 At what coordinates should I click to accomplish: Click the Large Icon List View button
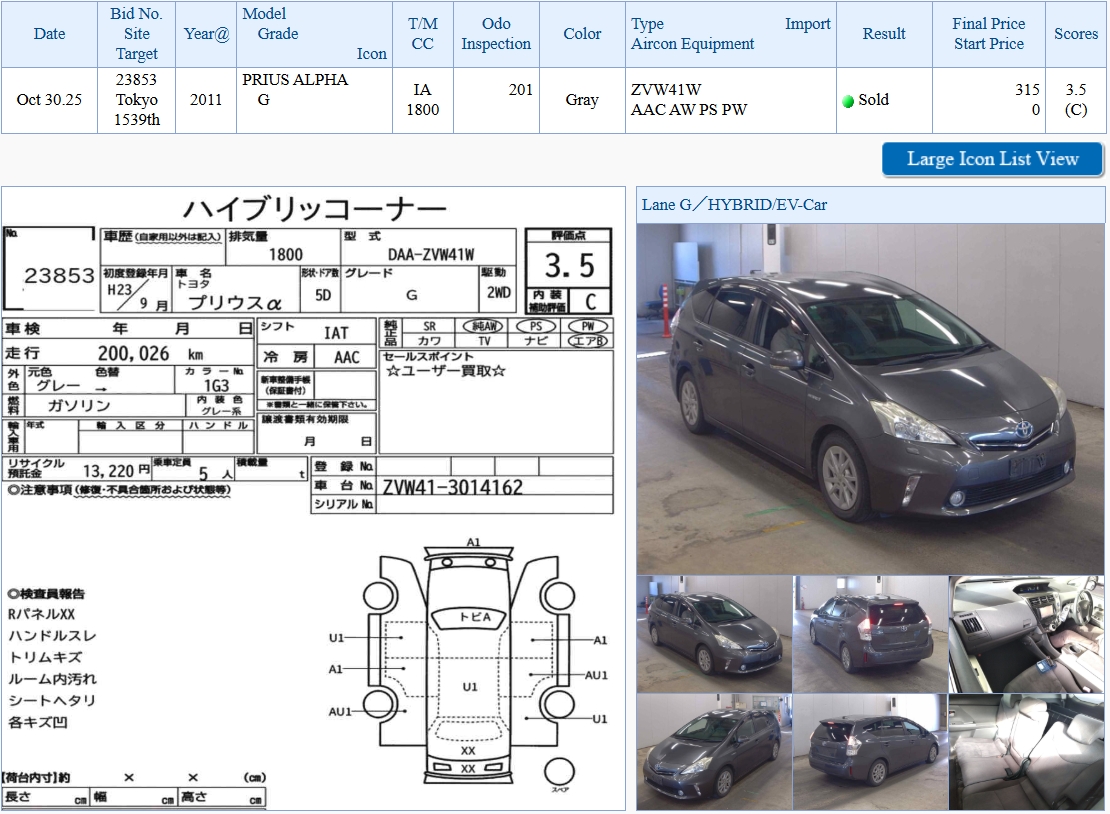(x=992, y=159)
